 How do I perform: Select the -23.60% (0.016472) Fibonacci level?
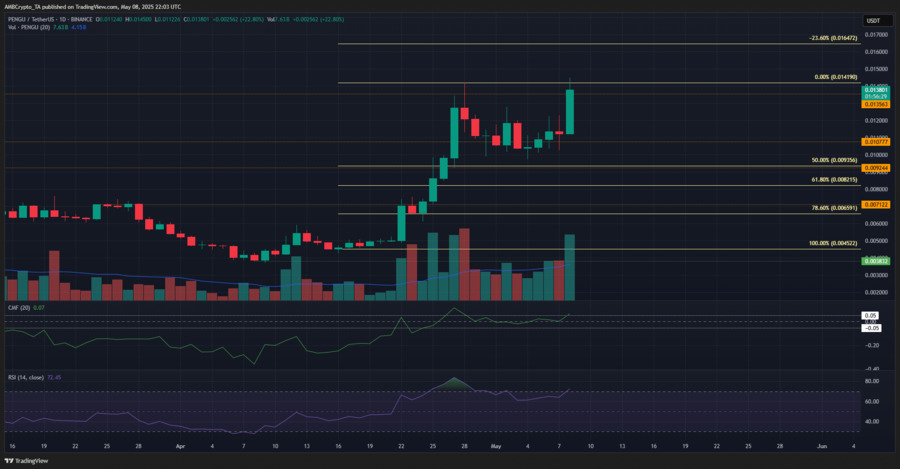point(833,38)
